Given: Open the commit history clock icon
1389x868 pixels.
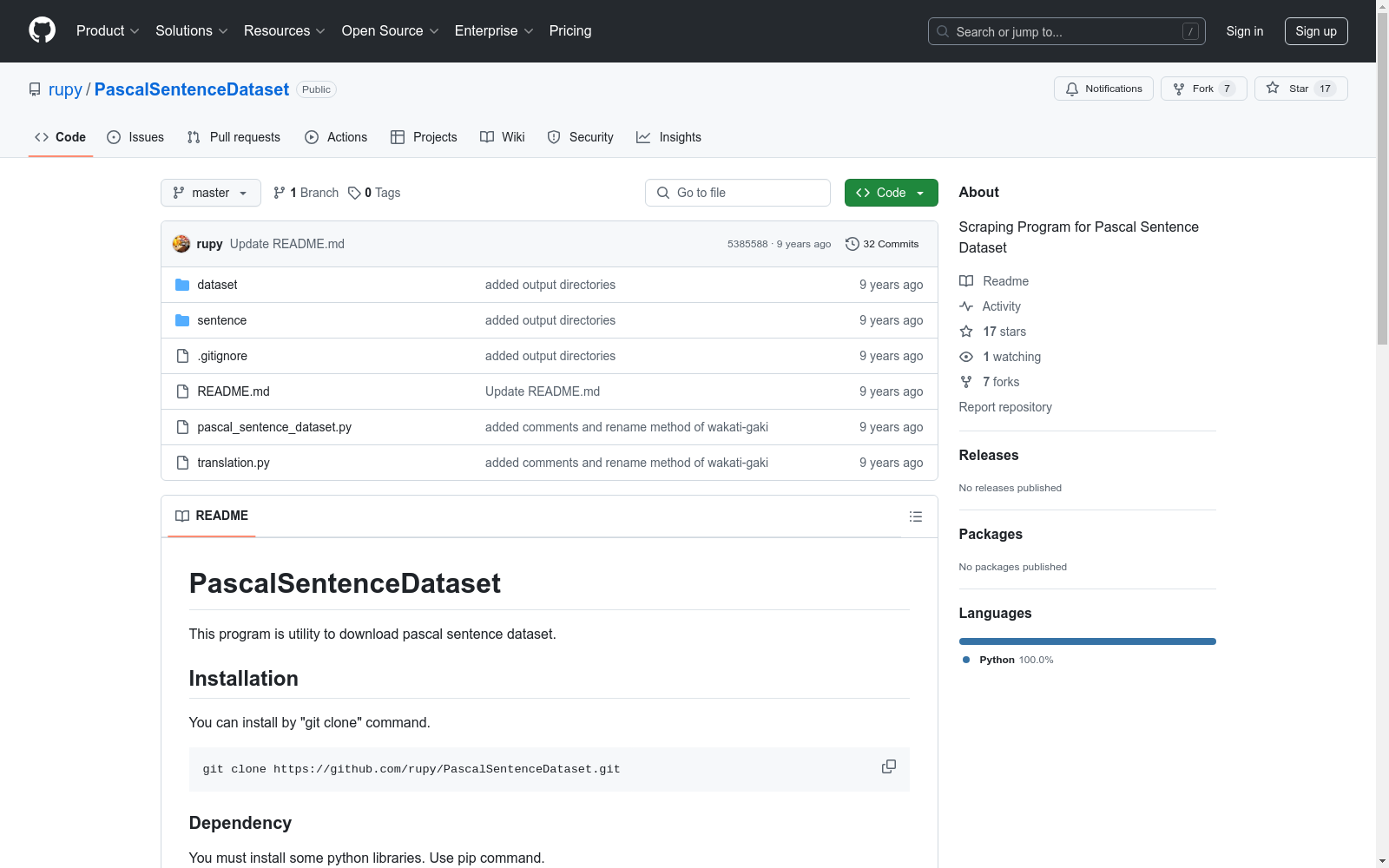Looking at the screenshot, I should tap(852, 244).
